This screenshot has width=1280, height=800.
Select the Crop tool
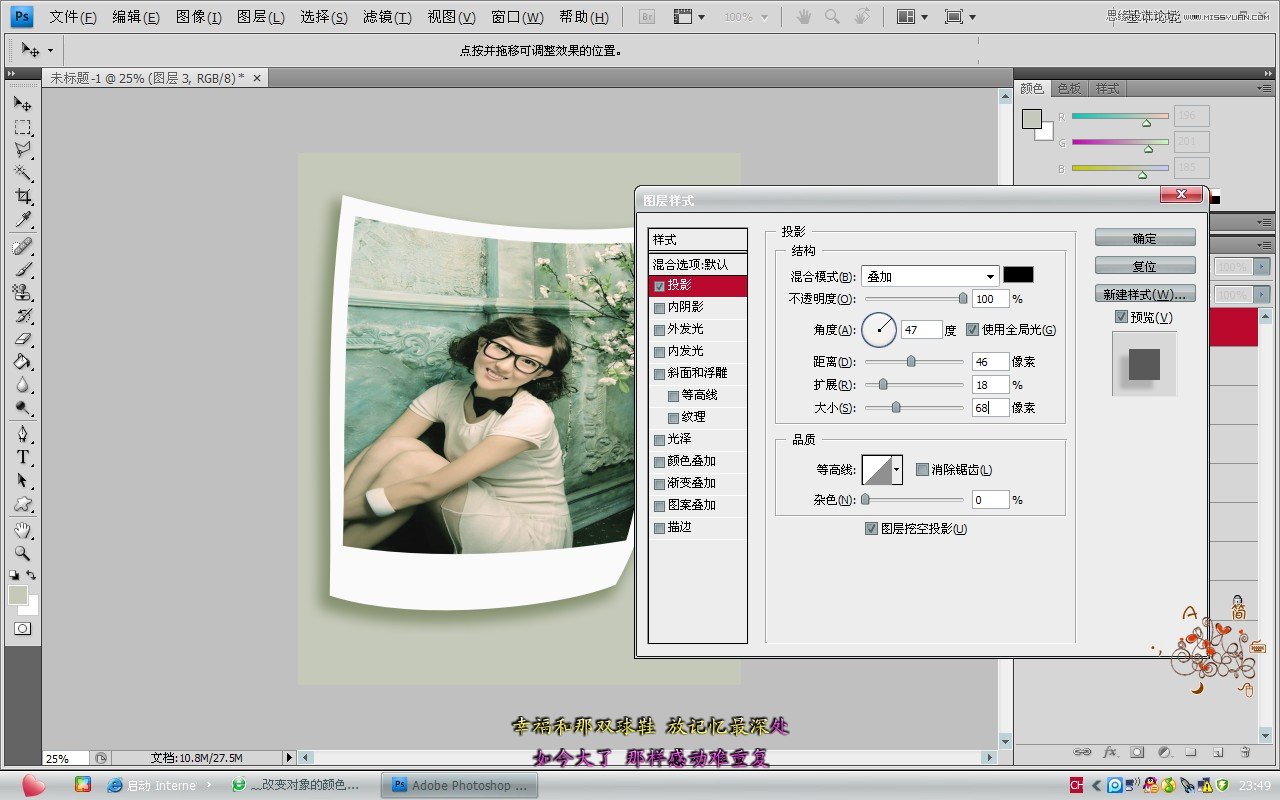click(x=22, y=196)
